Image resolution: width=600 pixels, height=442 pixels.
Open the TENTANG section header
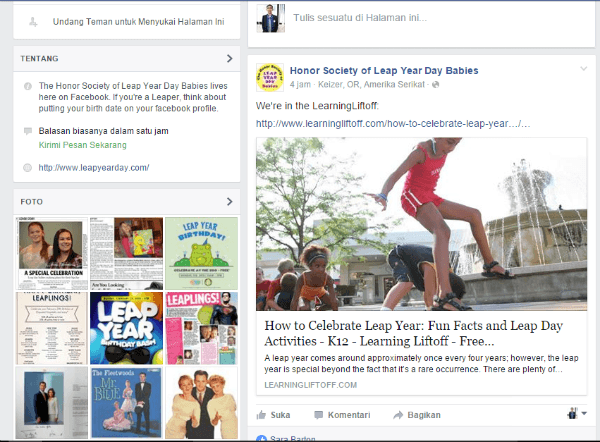click(x=127, y=59)
